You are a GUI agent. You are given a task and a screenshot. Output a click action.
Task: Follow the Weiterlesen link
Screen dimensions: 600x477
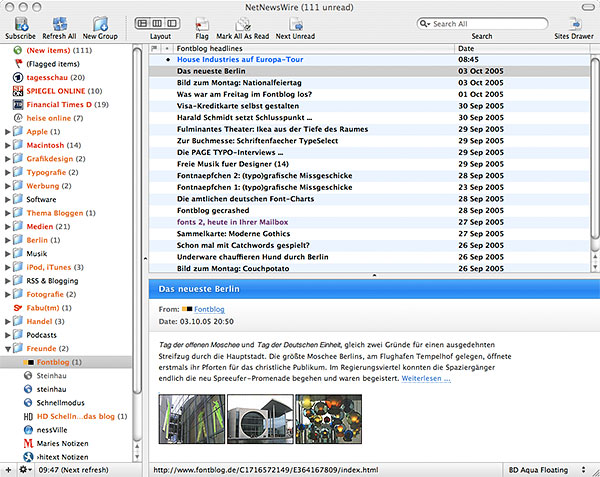coord(426,379)
